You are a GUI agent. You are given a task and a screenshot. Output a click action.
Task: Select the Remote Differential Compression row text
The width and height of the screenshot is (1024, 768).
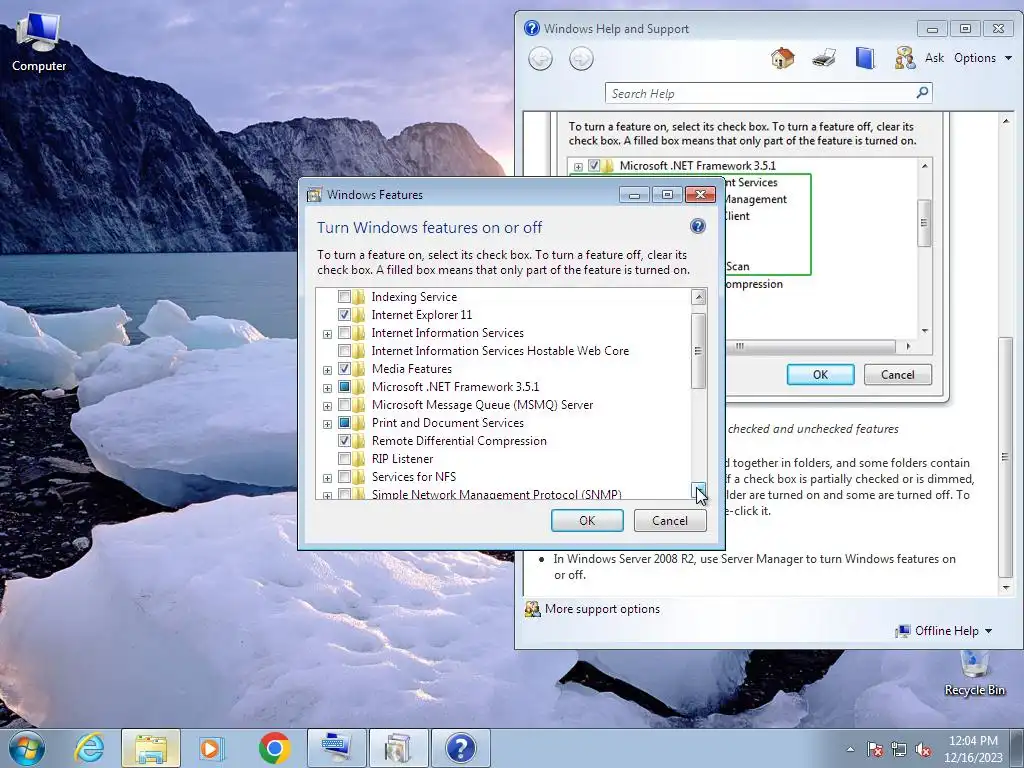coord(459,441)
